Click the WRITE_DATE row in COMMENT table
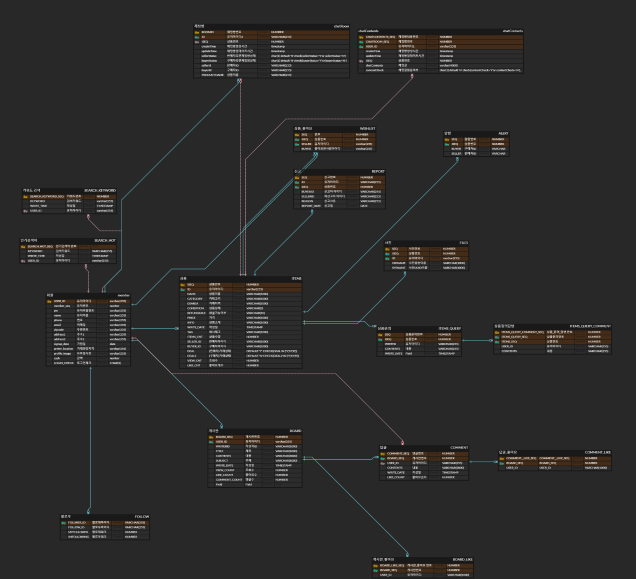The width and height of the screenshot is (636, 579). [x=424, y=473]
